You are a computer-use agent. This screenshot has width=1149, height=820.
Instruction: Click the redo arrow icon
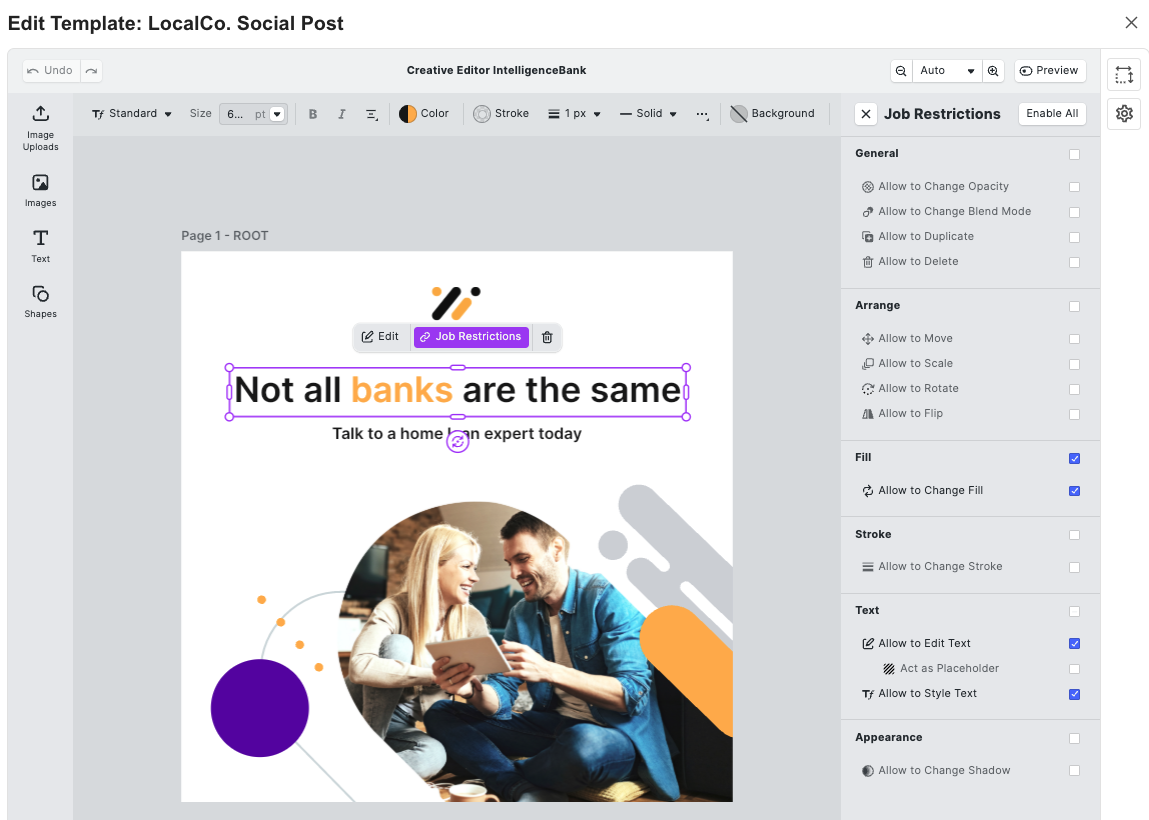pos(91,71)
